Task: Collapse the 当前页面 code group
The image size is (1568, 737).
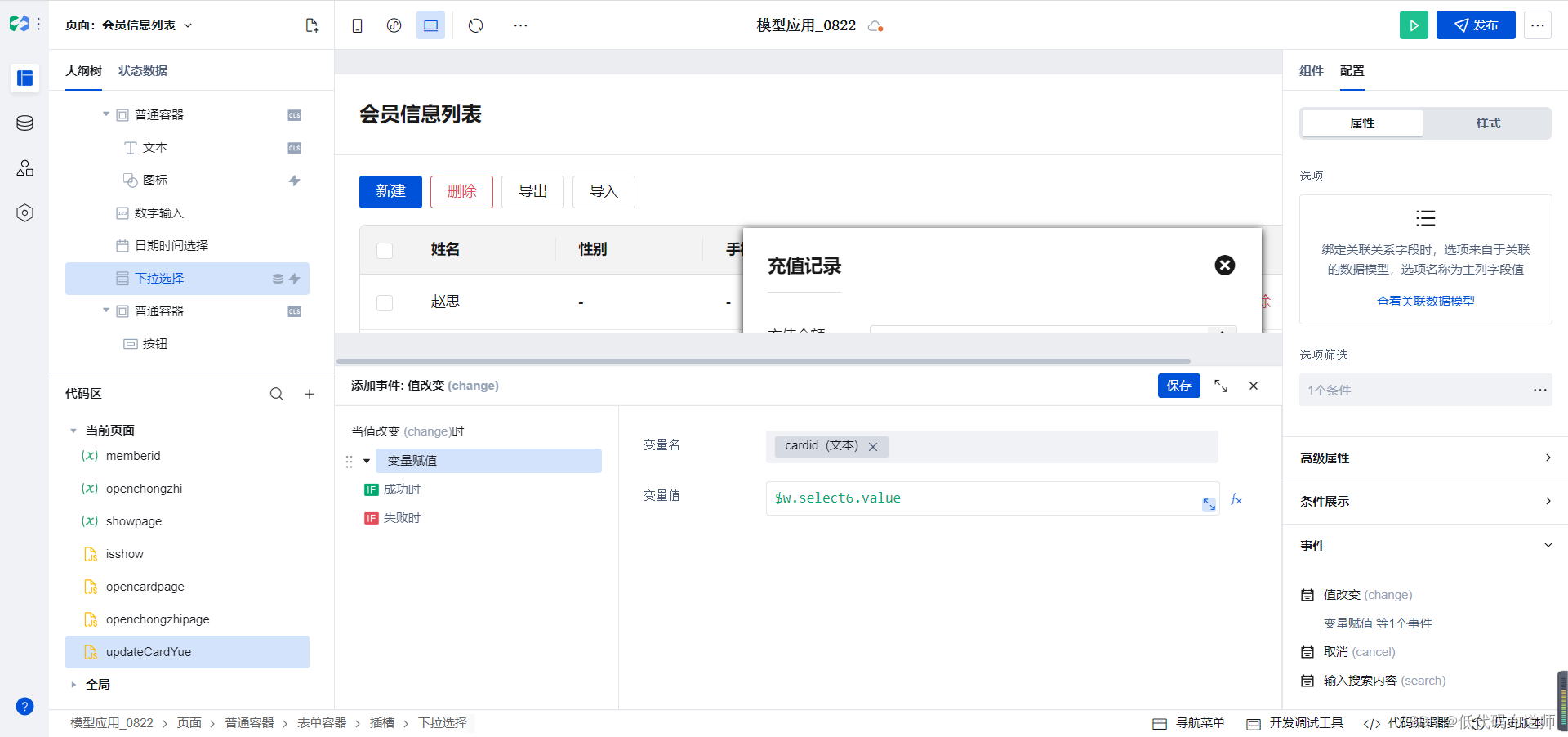Action: (x=73, y=431)
